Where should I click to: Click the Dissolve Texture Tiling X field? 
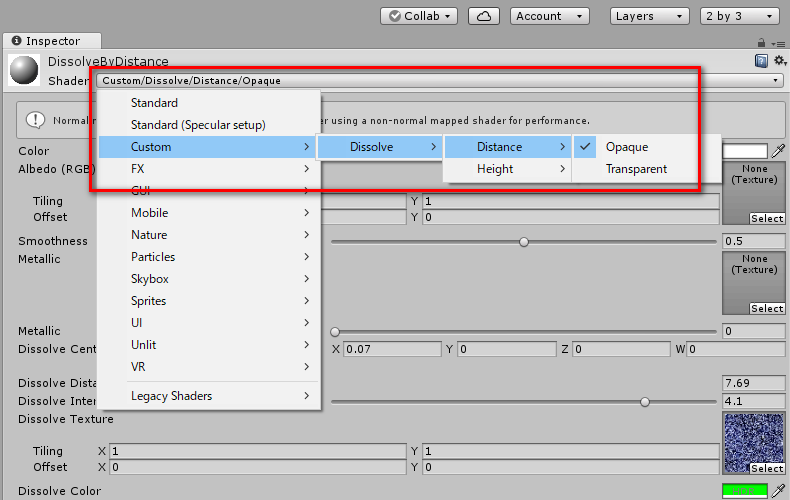tap(257, 451)
